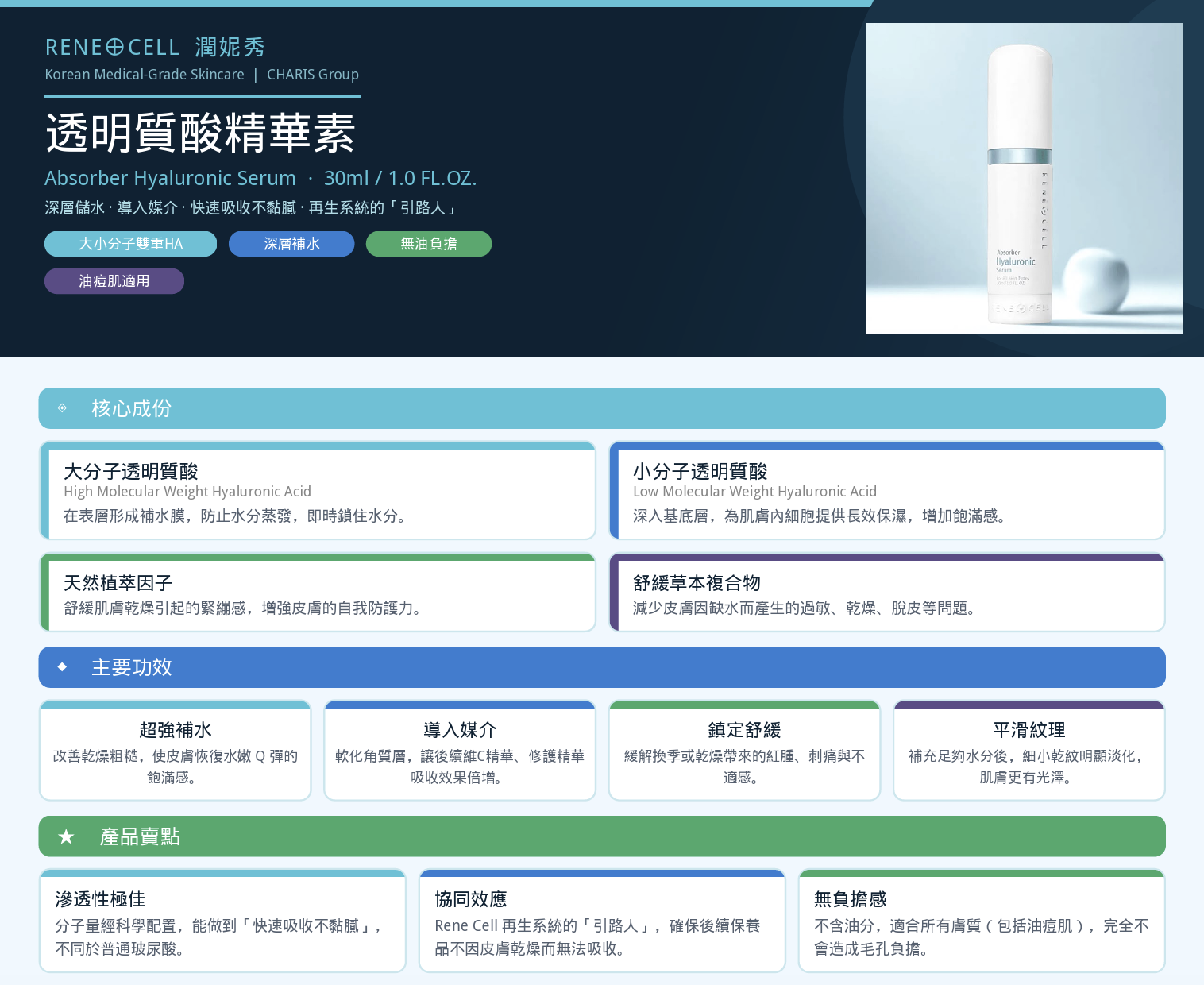
Task: Open the 協同效應 selling point card
Action: (x=602, y=921)
